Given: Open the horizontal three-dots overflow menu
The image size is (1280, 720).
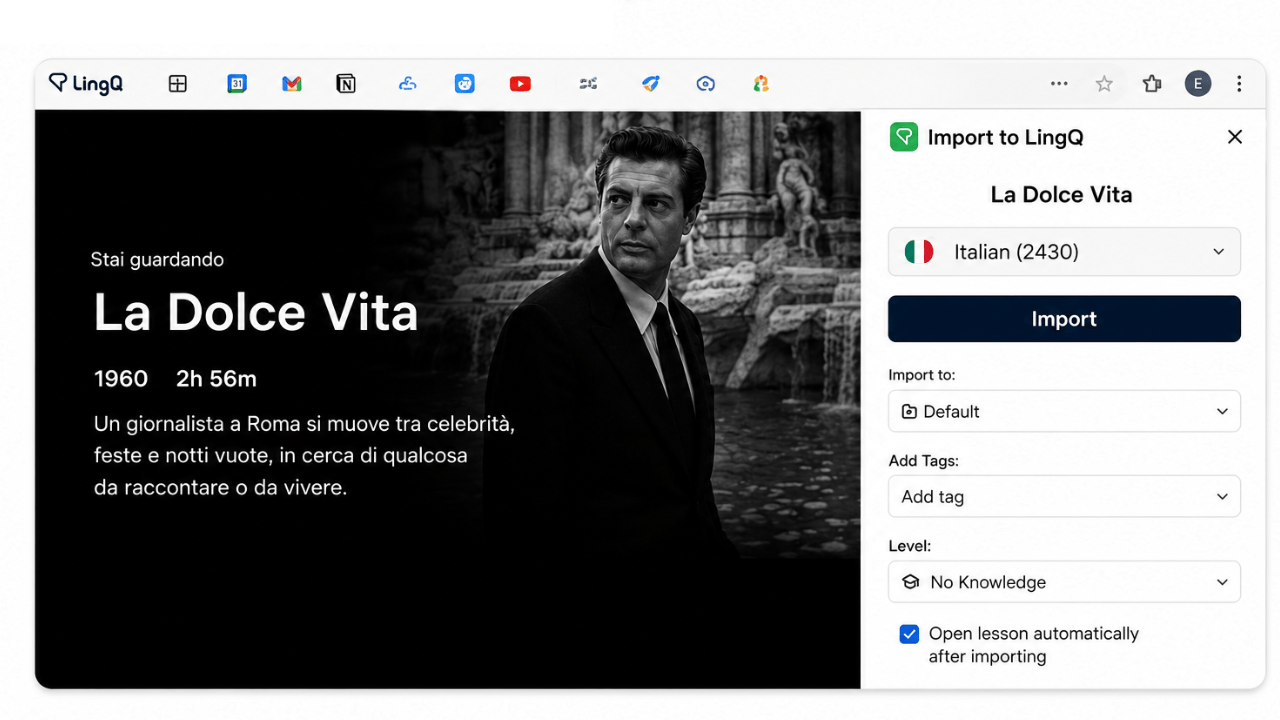Looking at the screenshot, I should (x=1059, y=84).
